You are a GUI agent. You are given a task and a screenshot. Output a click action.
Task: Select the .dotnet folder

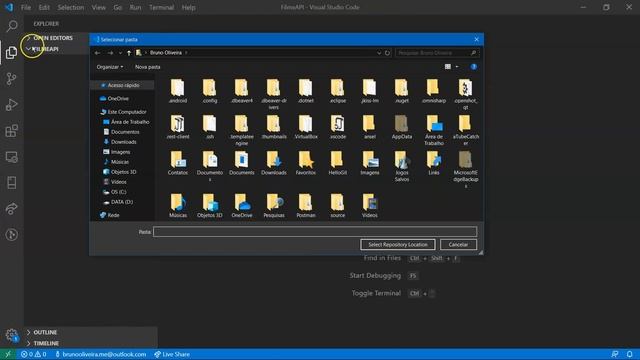click(x=306, y=91)
